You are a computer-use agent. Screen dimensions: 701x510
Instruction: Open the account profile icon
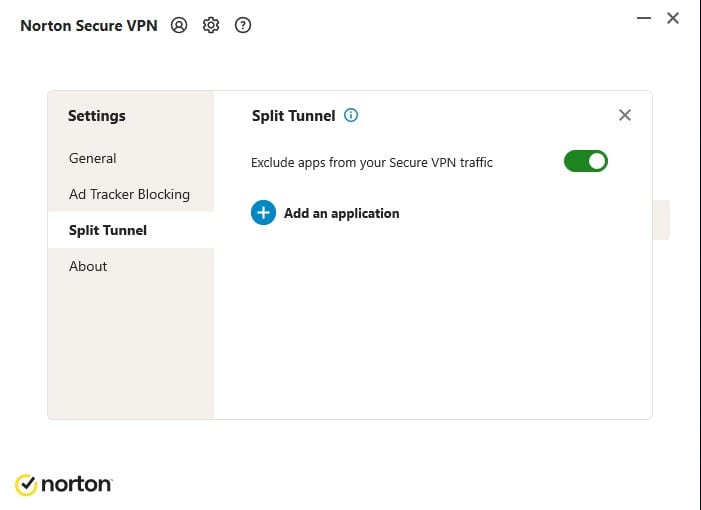pos(179,26)
